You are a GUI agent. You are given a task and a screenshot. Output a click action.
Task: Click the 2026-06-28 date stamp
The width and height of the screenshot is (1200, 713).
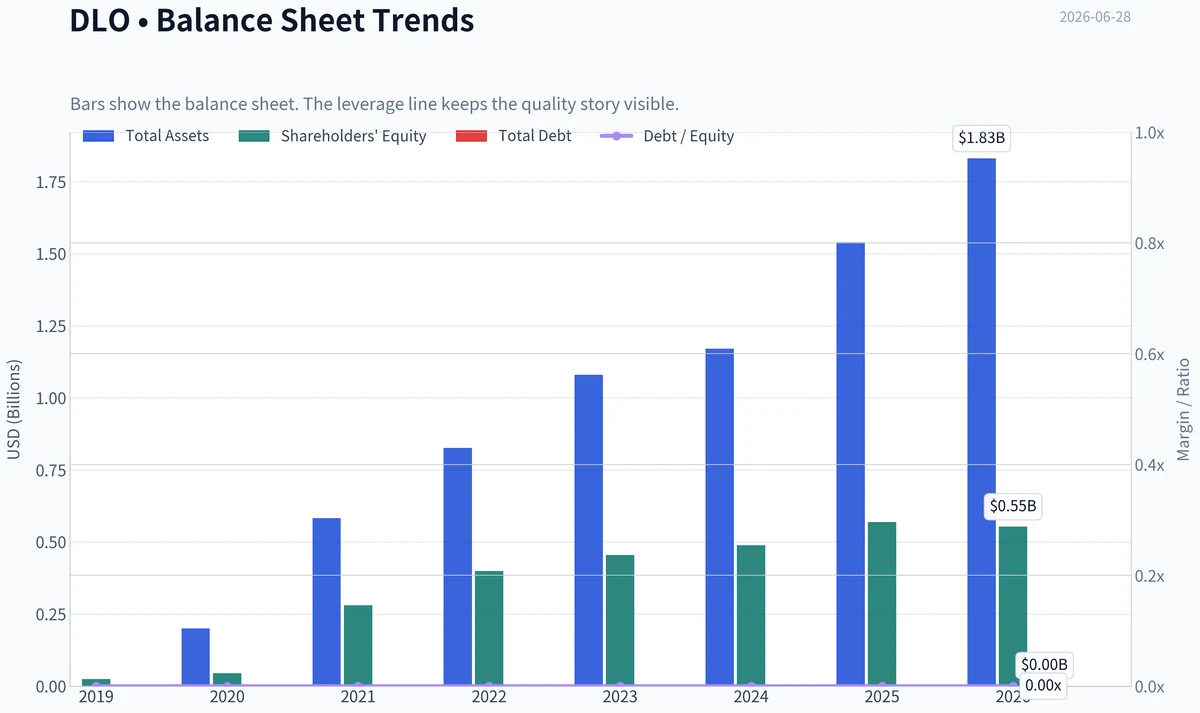[1095, 17]
